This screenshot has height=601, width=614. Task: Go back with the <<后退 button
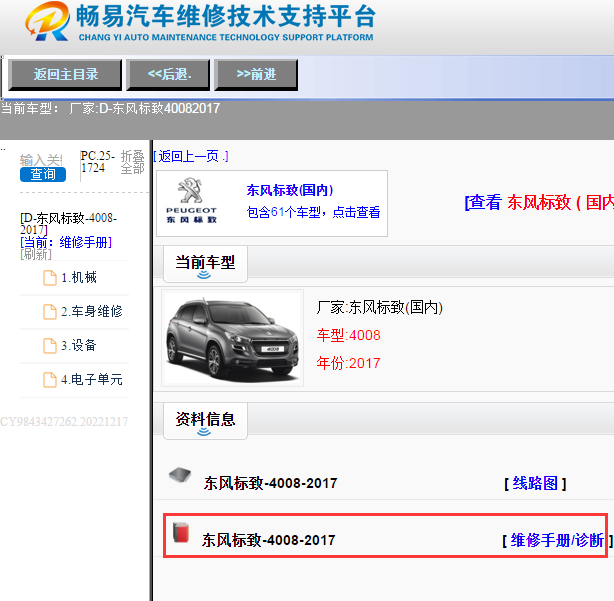pos(168,74)
